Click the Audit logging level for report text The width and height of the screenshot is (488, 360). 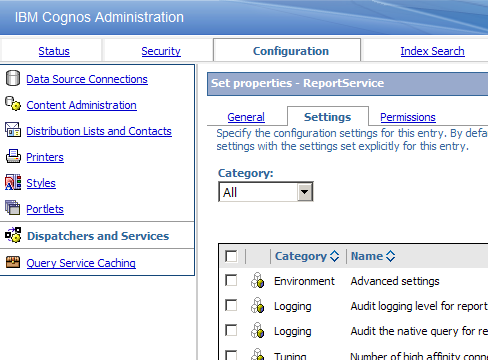pos(419,306)
